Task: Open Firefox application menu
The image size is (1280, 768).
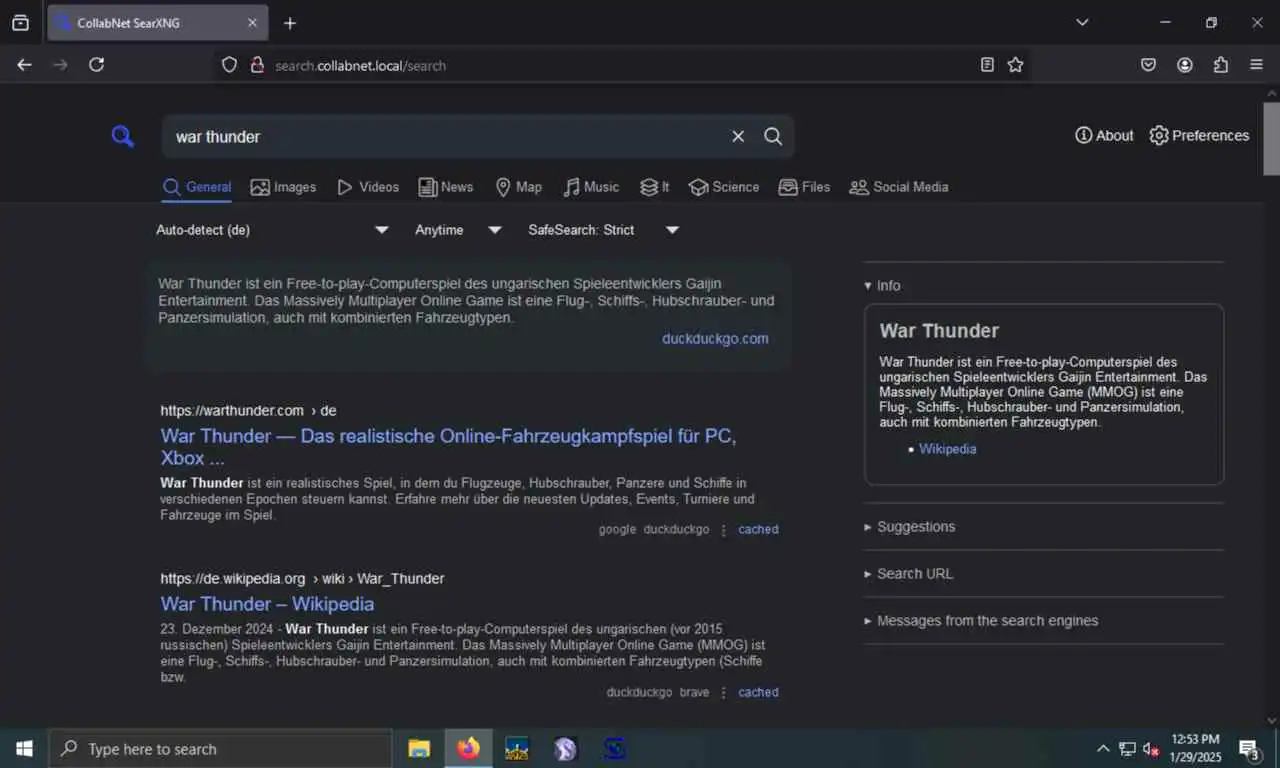Action: point(1257,65)
